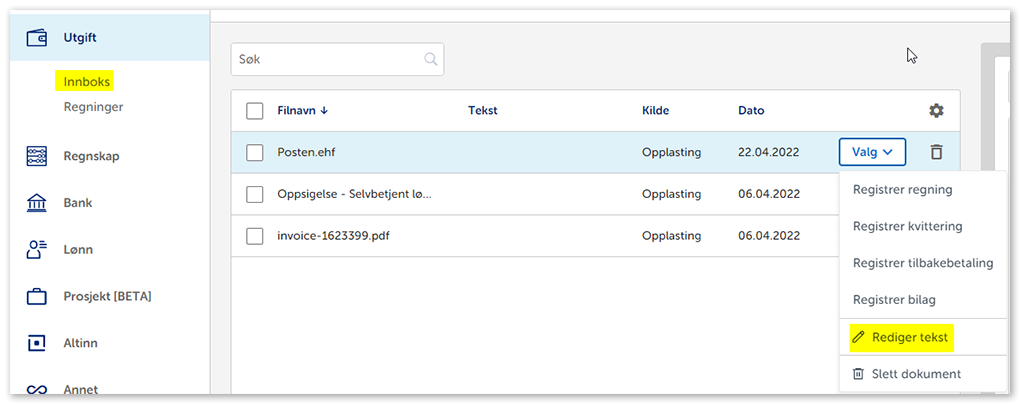Image resolution: width=1020 pixels, height=404 pixels.
Task: Go to Regninger in the sidebar
Action: click(x=93, y=106)
